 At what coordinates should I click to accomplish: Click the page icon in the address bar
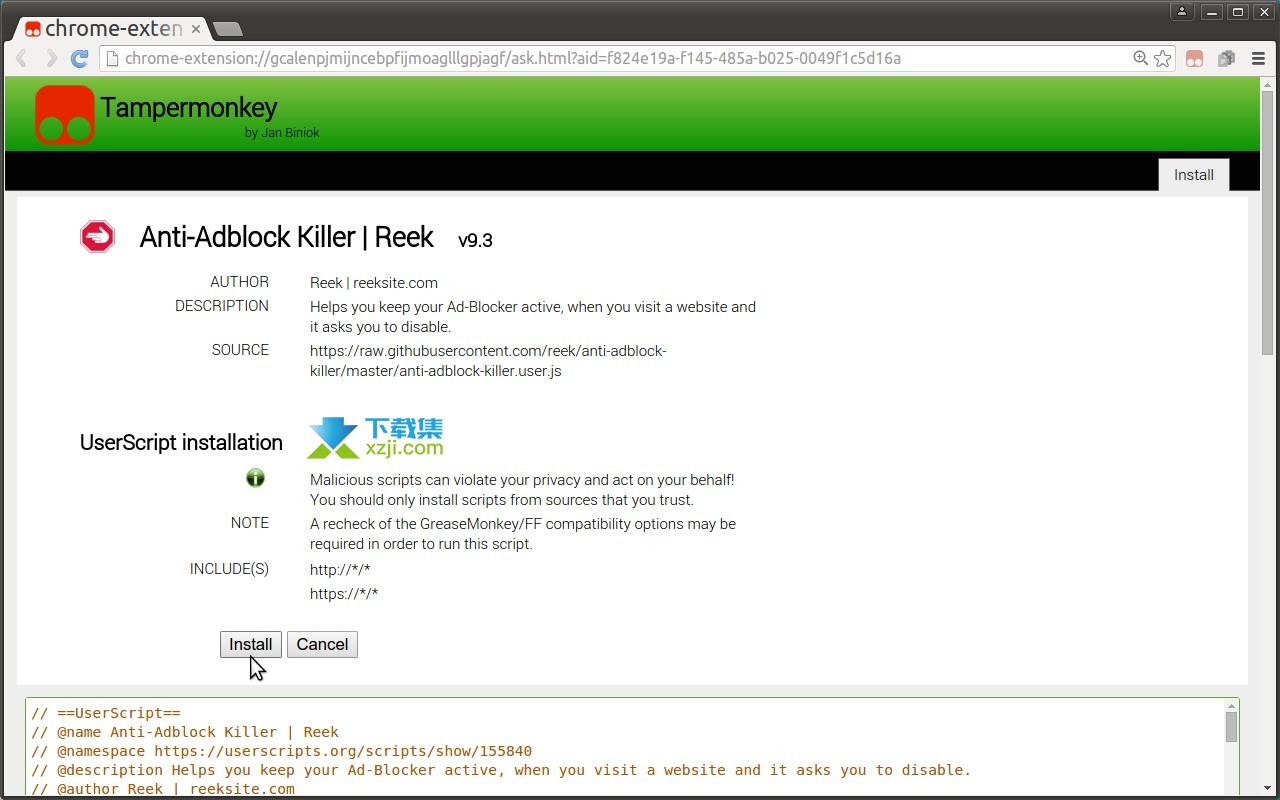tap(112, 59)
